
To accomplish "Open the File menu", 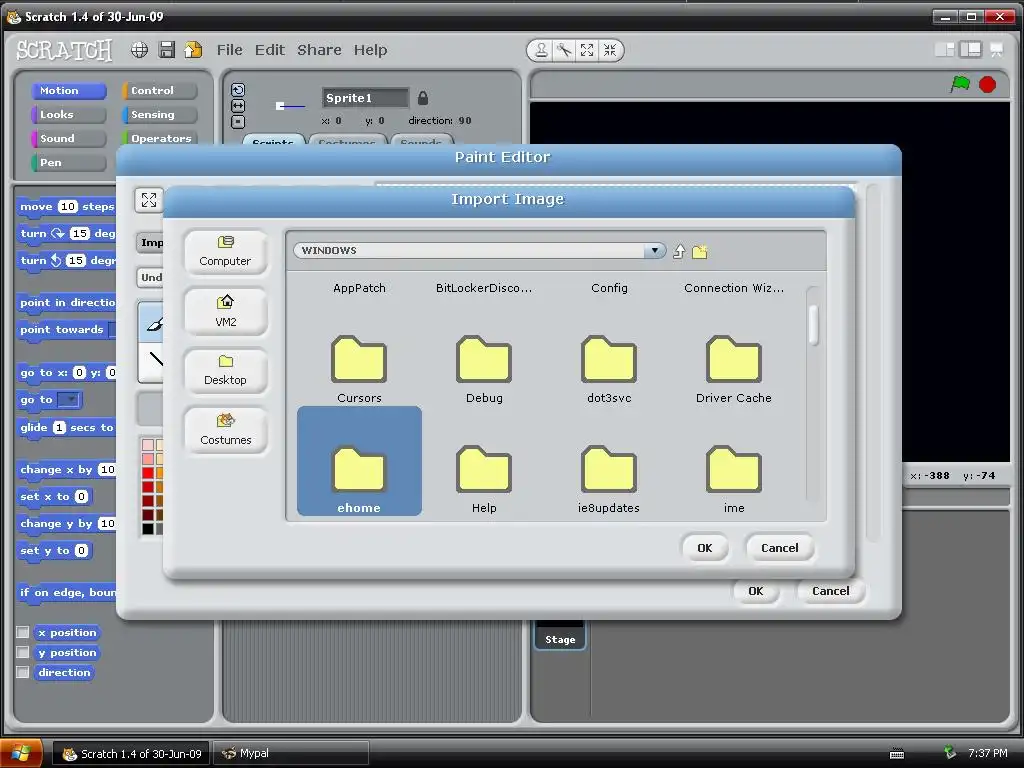I will 229,50.
